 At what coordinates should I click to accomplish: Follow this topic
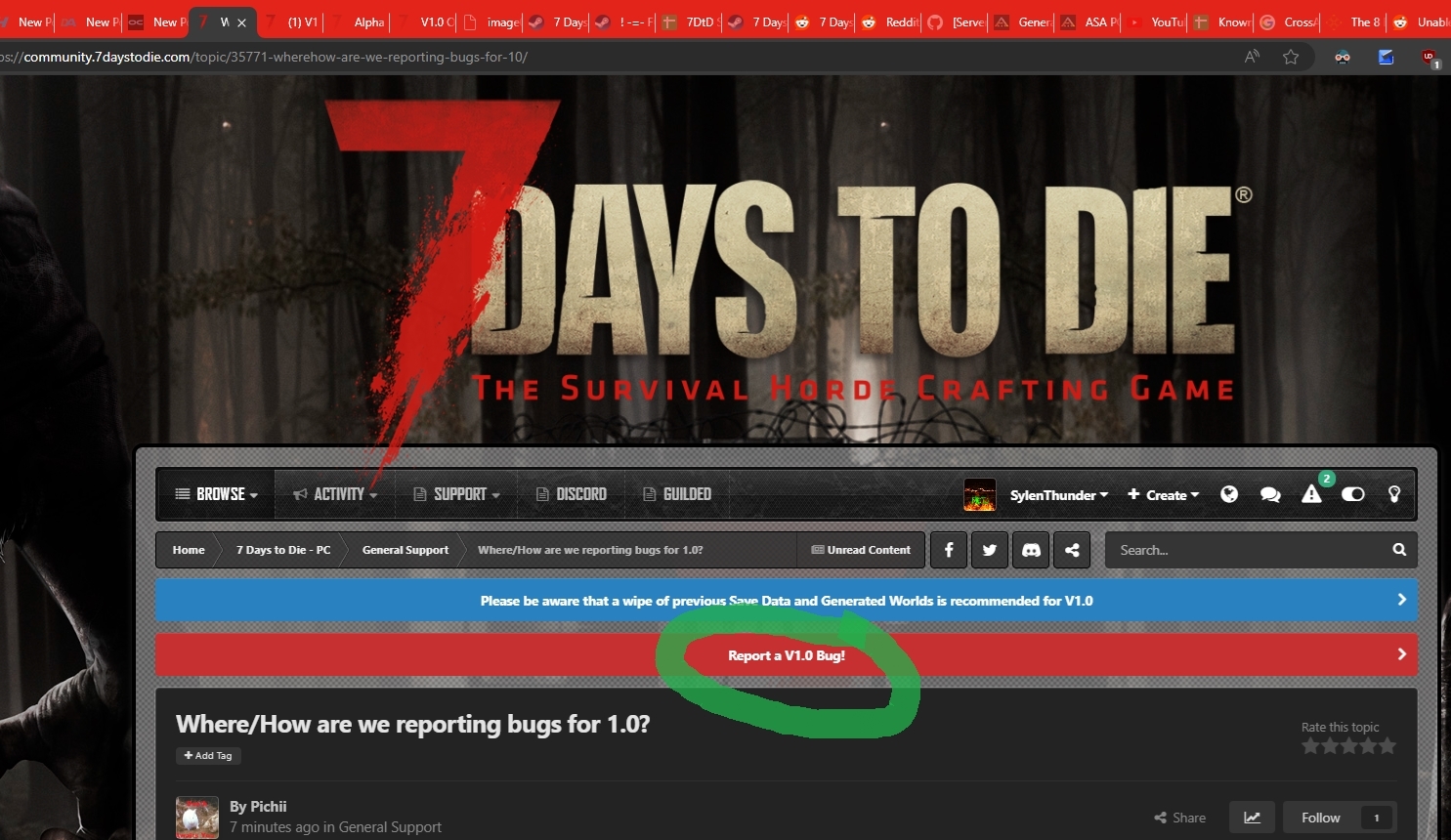click(x=1321, y=818)
